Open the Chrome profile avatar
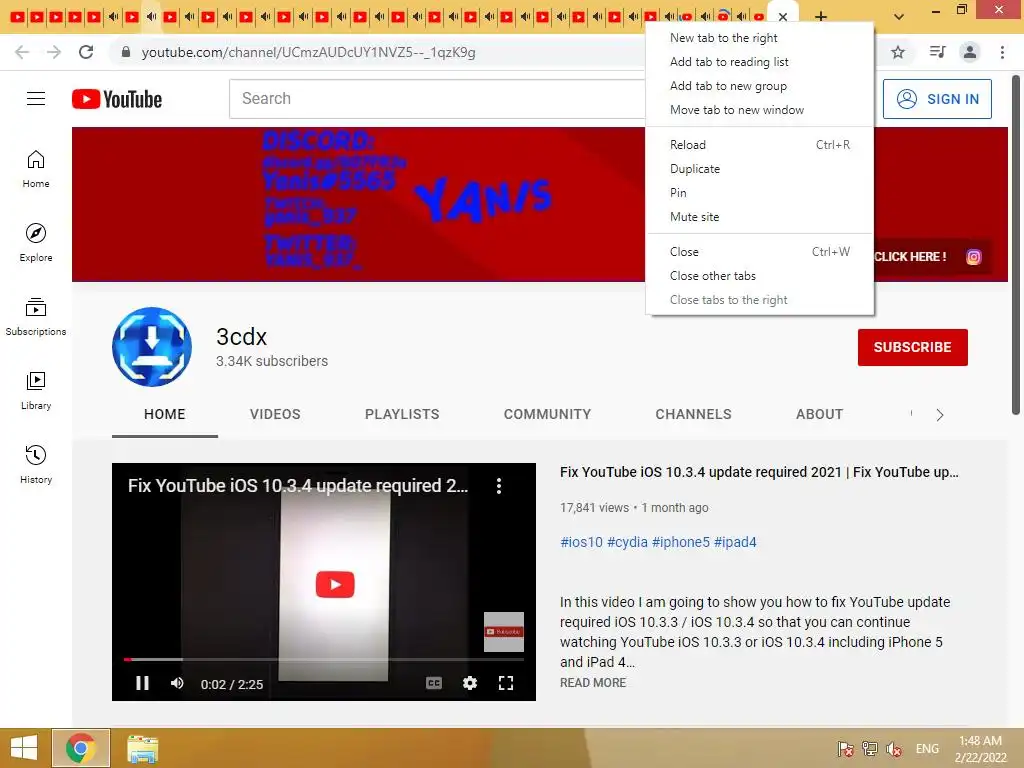The image size is (1024, 768). click(970, 52)
